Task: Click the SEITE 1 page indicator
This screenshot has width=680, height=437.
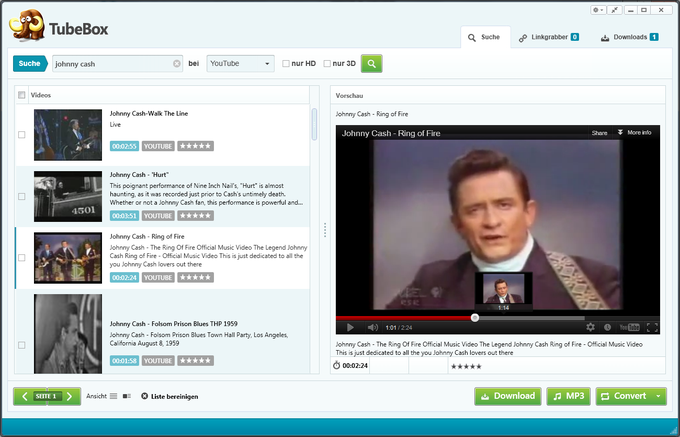Action: tap(47, 396)
